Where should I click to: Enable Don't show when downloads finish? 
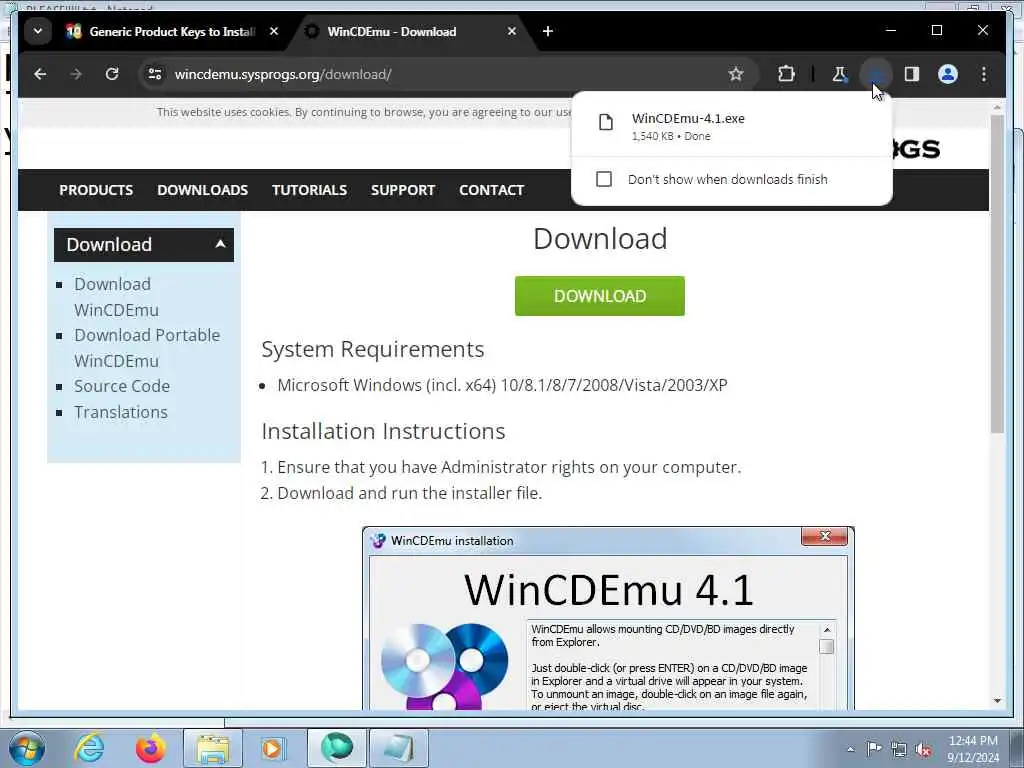click(x=604, y=179)
